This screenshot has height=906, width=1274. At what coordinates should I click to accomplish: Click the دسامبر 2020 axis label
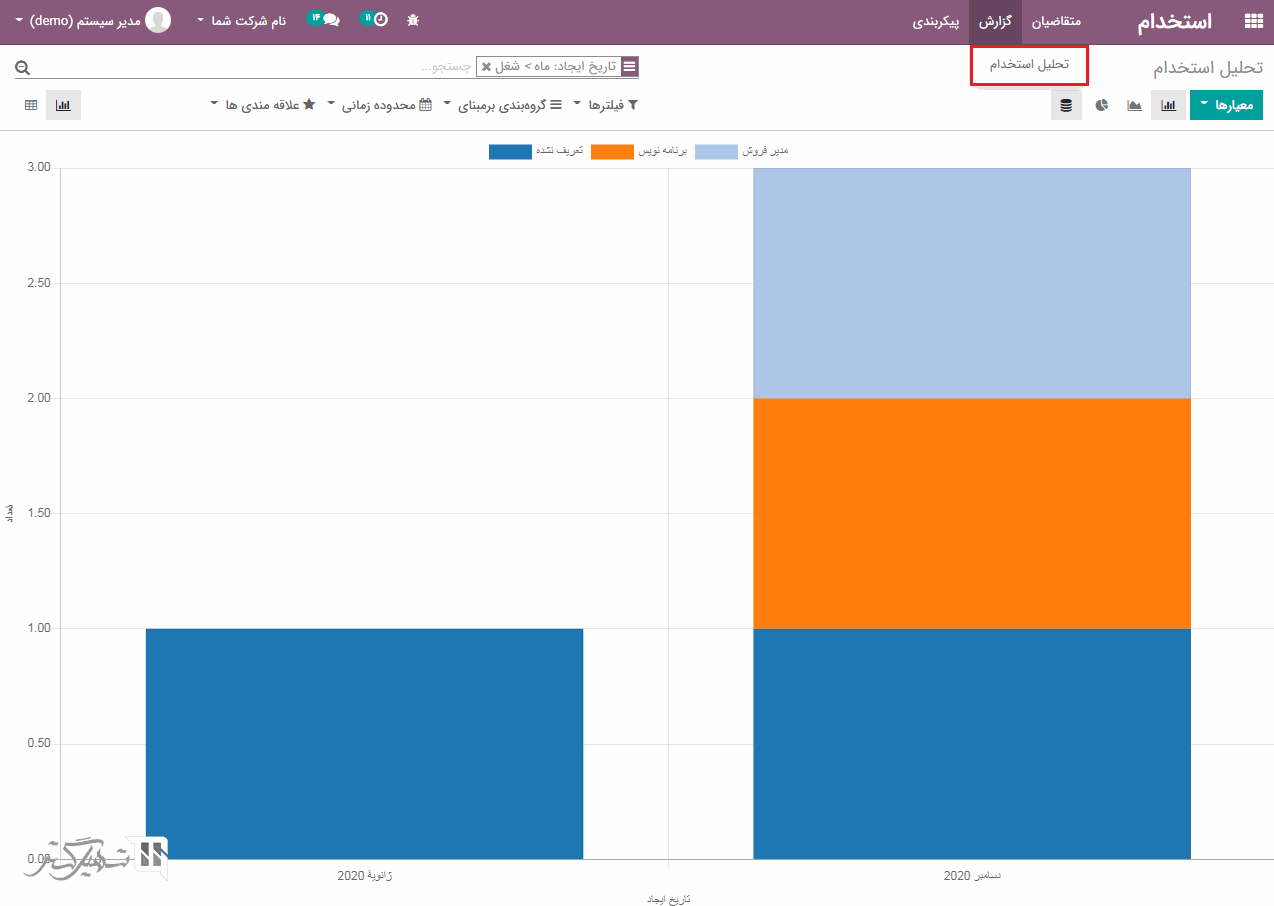pyautogui.click(x=972, y=876)
